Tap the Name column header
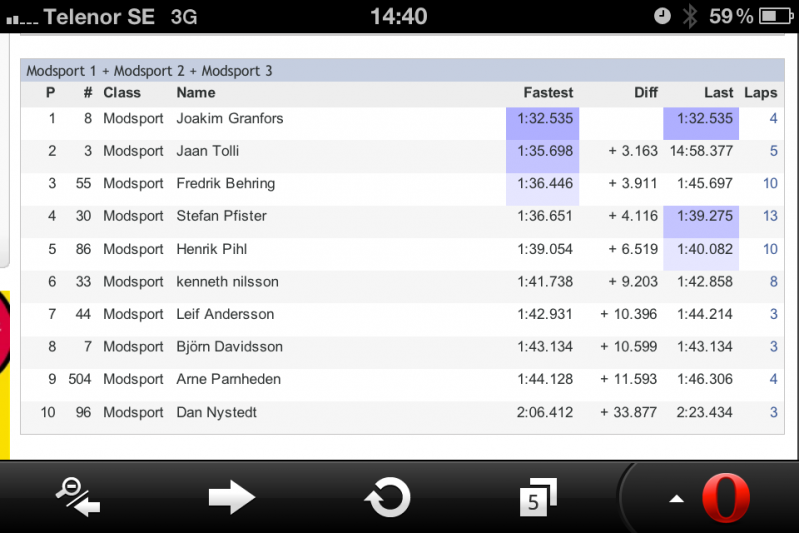This screenshot has width=799, height=533. click(x=196, y=92)
